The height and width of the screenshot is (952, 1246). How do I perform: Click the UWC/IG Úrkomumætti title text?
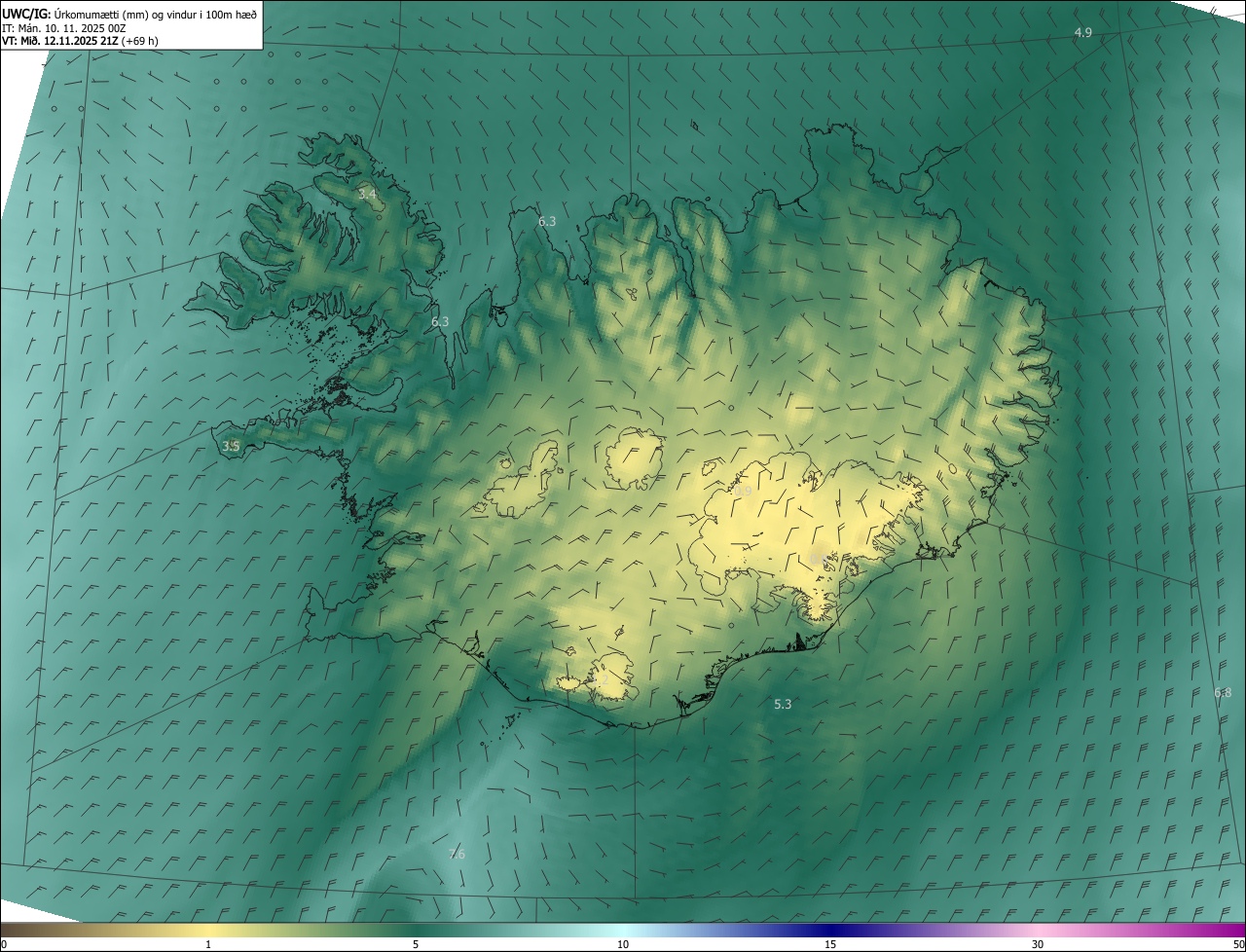[x=129, y=14]
